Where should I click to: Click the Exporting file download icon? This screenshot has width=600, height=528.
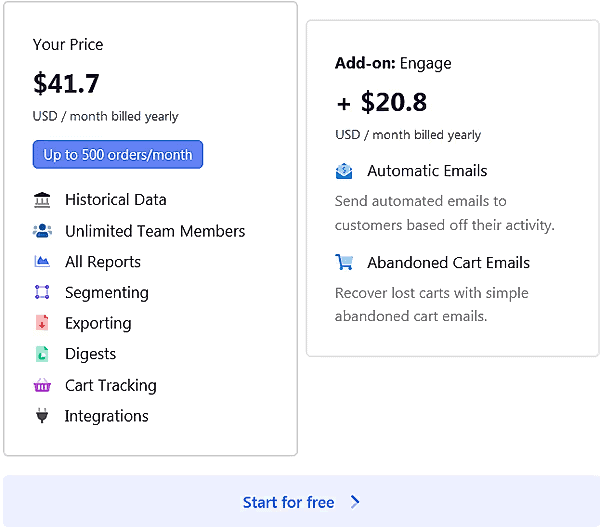[x=42, y=323]
